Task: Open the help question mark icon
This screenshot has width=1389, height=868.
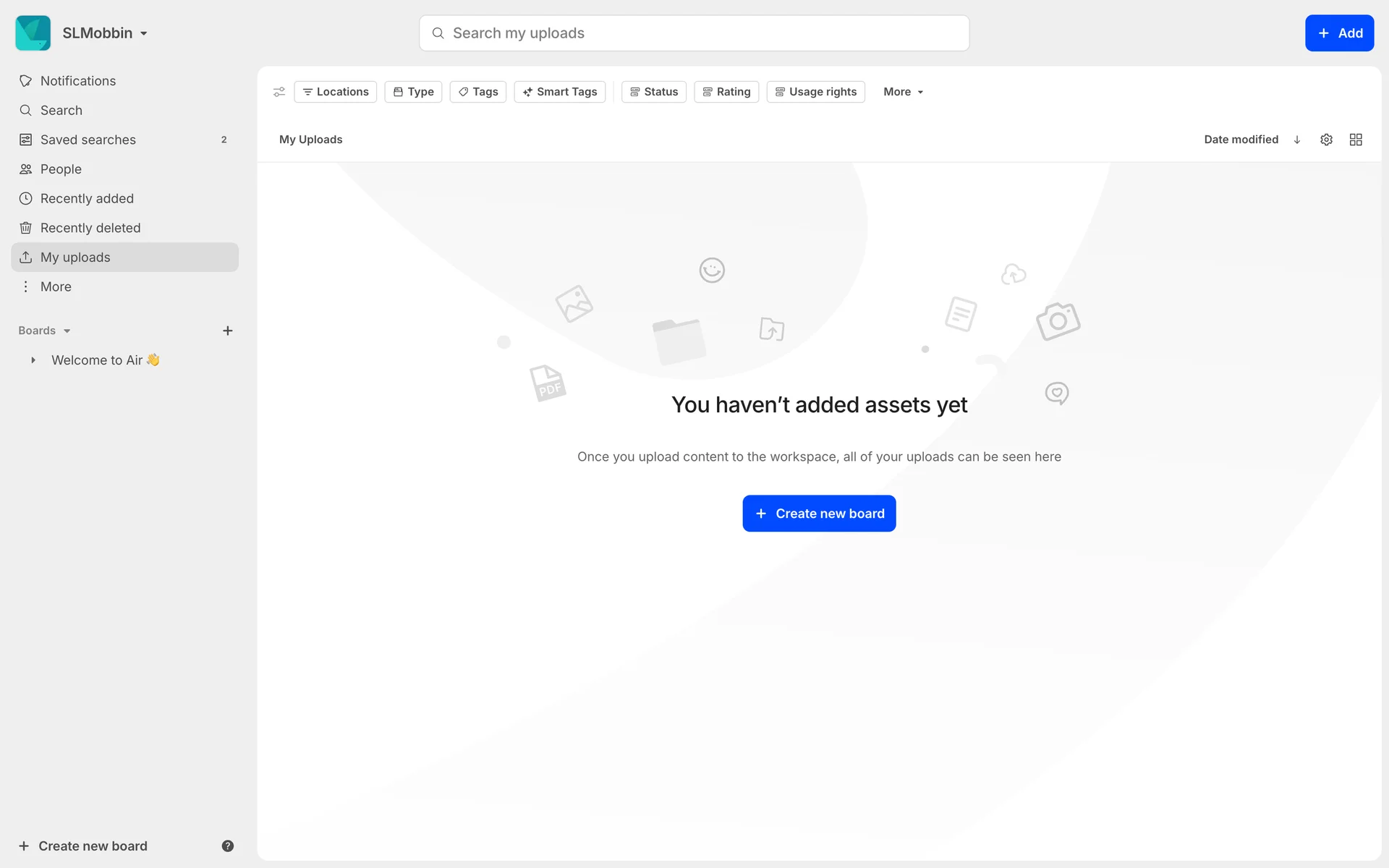Action: 227,846
